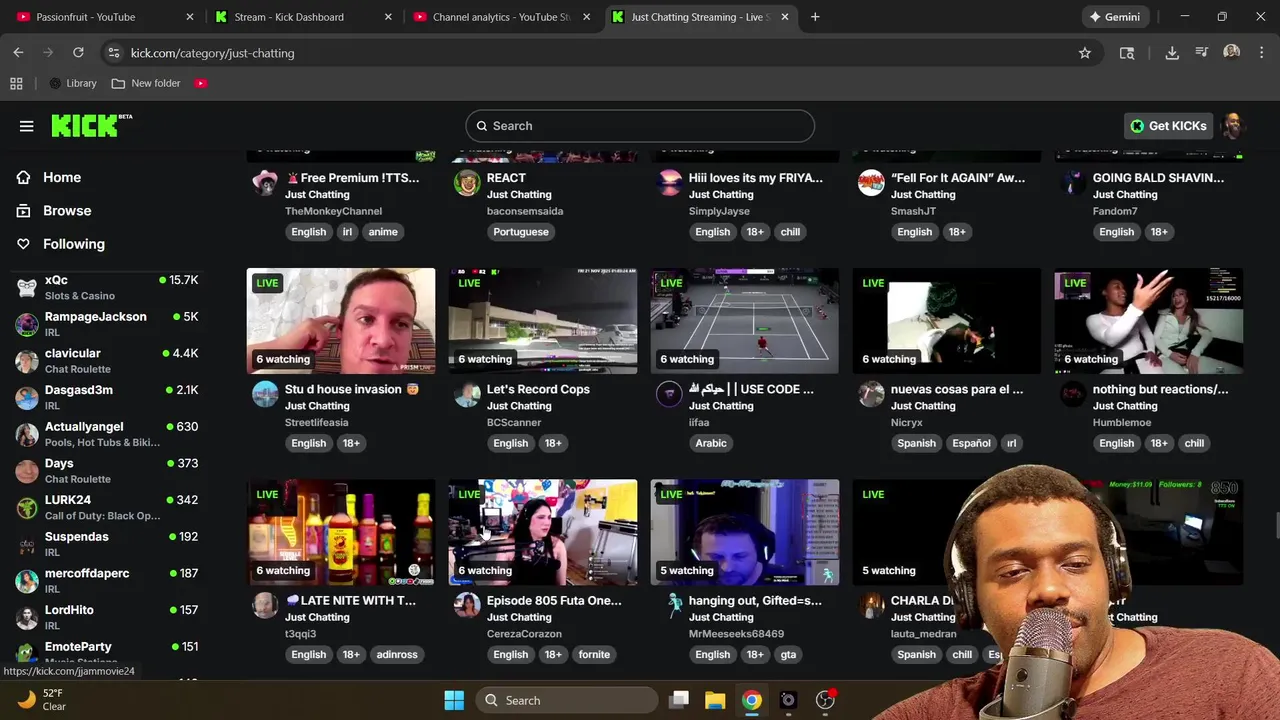This screenshot has height=720, width=1280.
Task: Click TheMonkeyChannel avatar icon
Action: [265, 183]
